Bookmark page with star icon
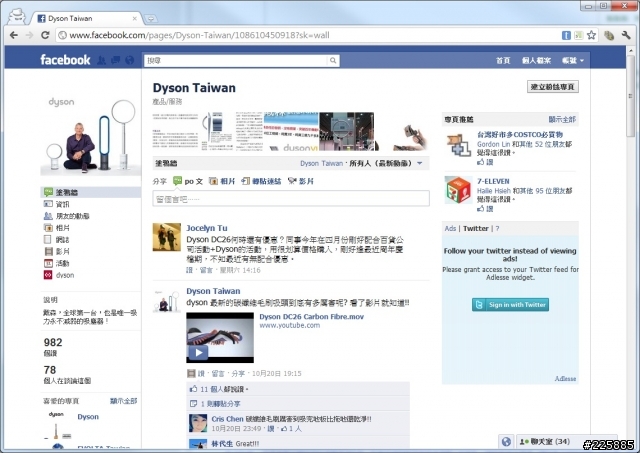640x453 pixels. coord(591,35)
